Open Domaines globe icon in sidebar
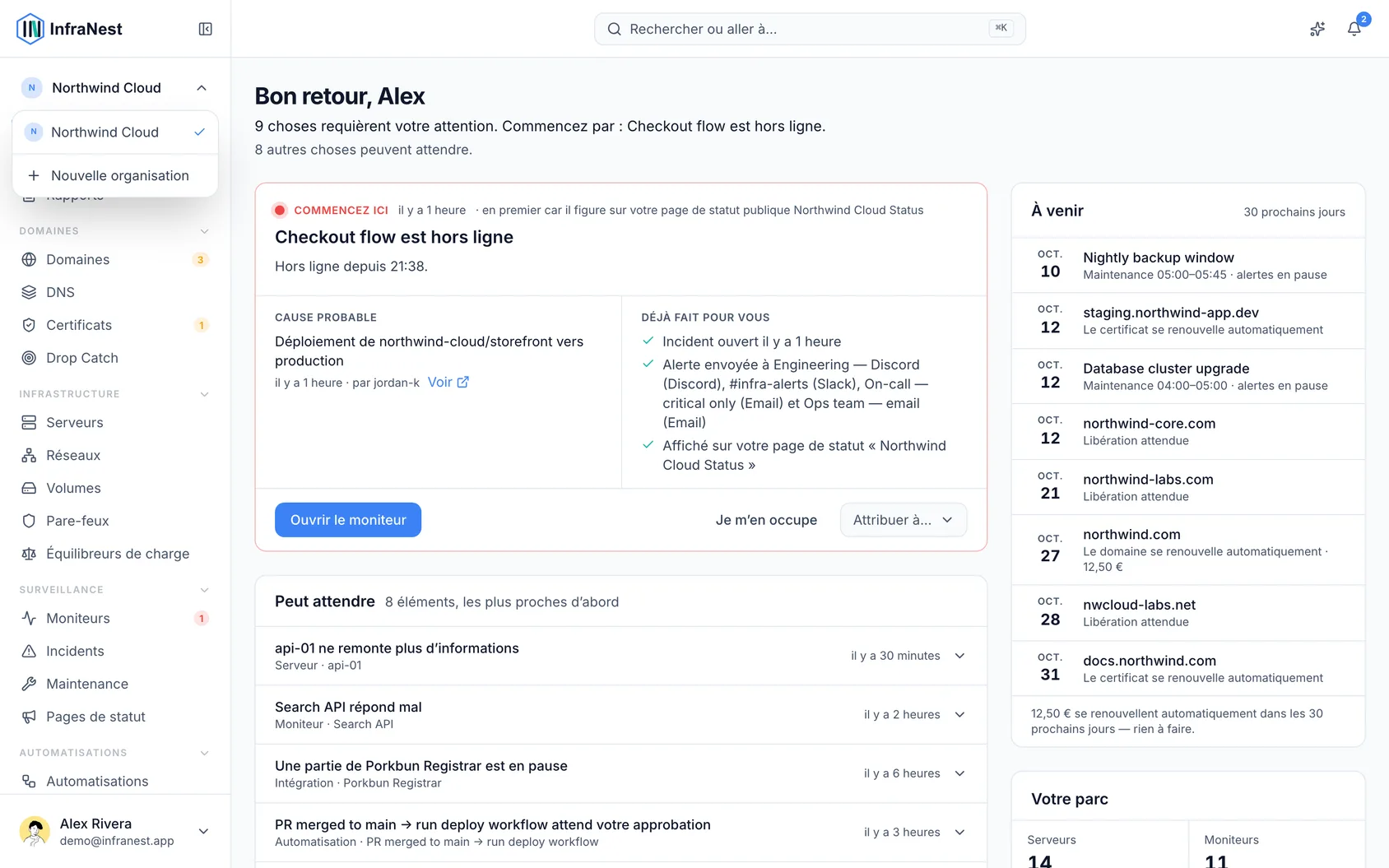 (29, 259)
